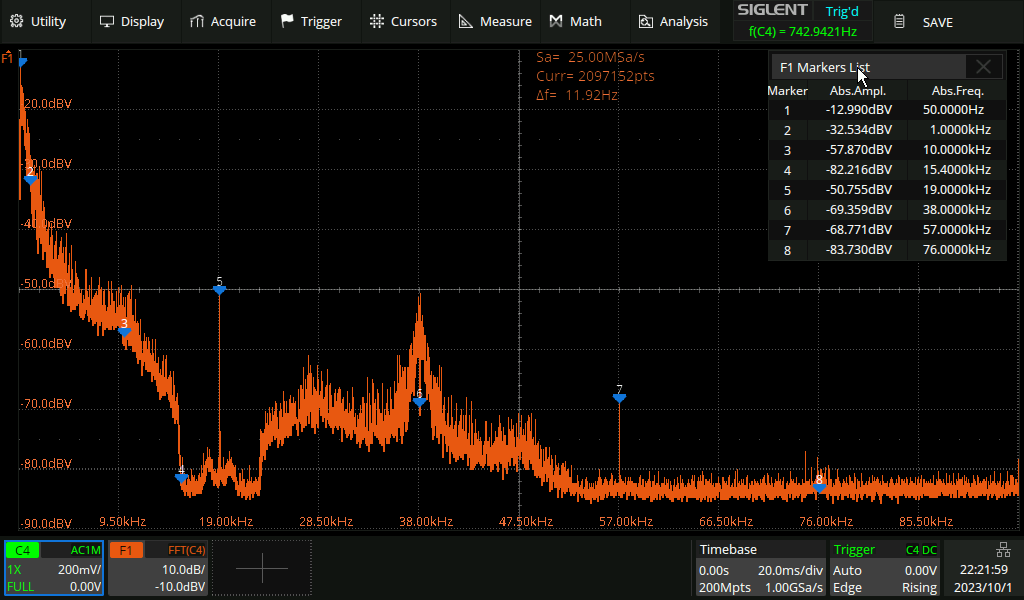Open the Timebase settings panel
This screenshot has height=600, width=1024.
[x=760, y=568]
